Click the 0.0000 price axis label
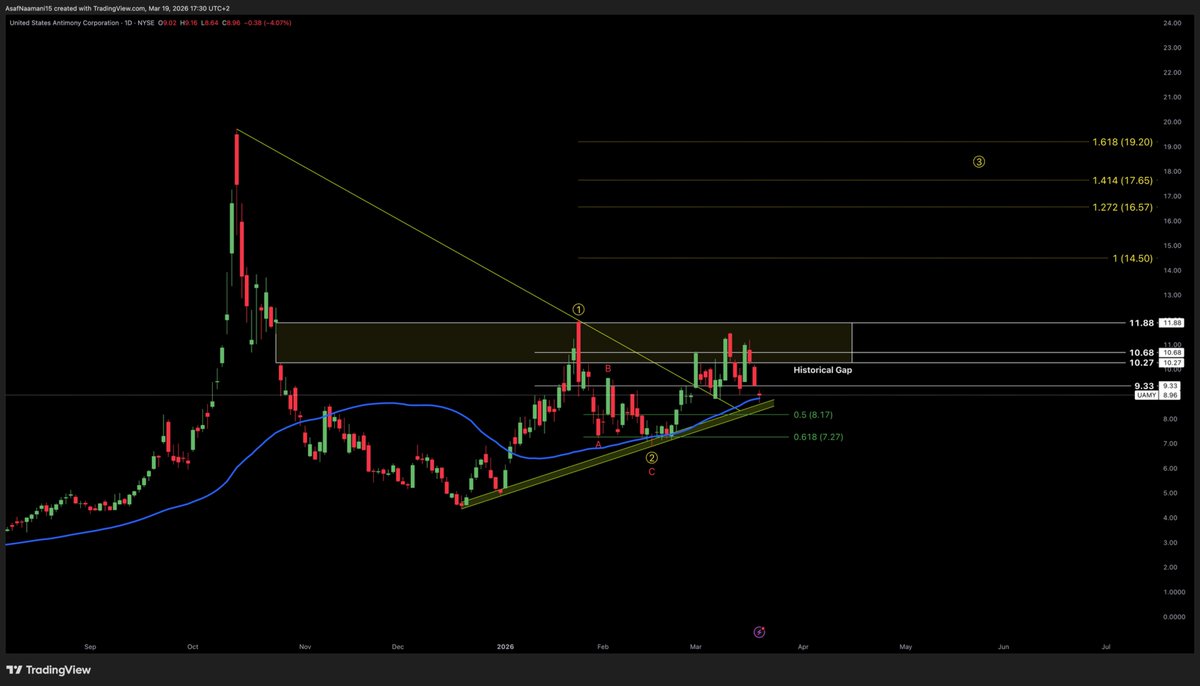This screenshot has width=1200, height=686. click(x=1173, y=617)
